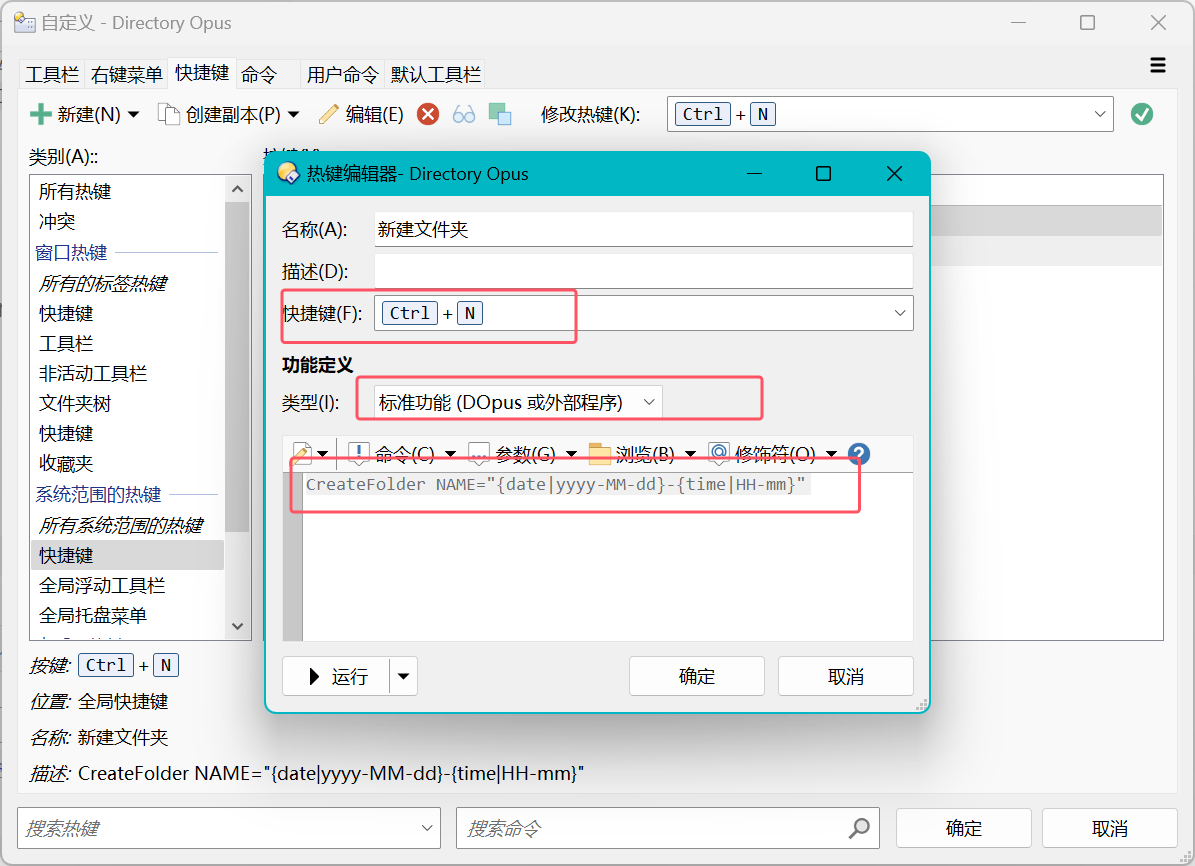Screen dimensions: 1195x866
Task: Select 收藏夹 category
Action: coord(66,463)
